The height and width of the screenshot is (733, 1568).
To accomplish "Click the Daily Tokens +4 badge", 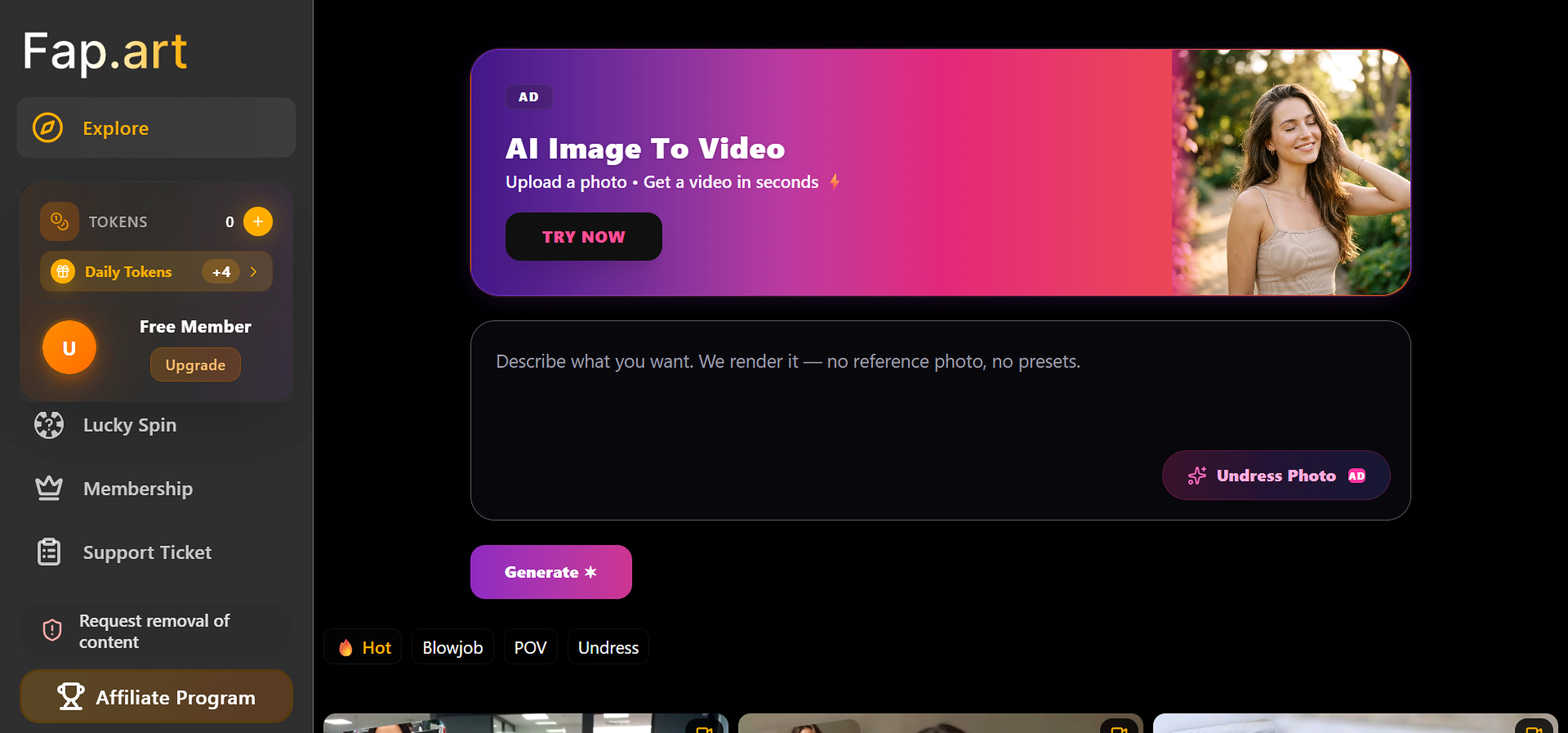I will pos(221,272).
